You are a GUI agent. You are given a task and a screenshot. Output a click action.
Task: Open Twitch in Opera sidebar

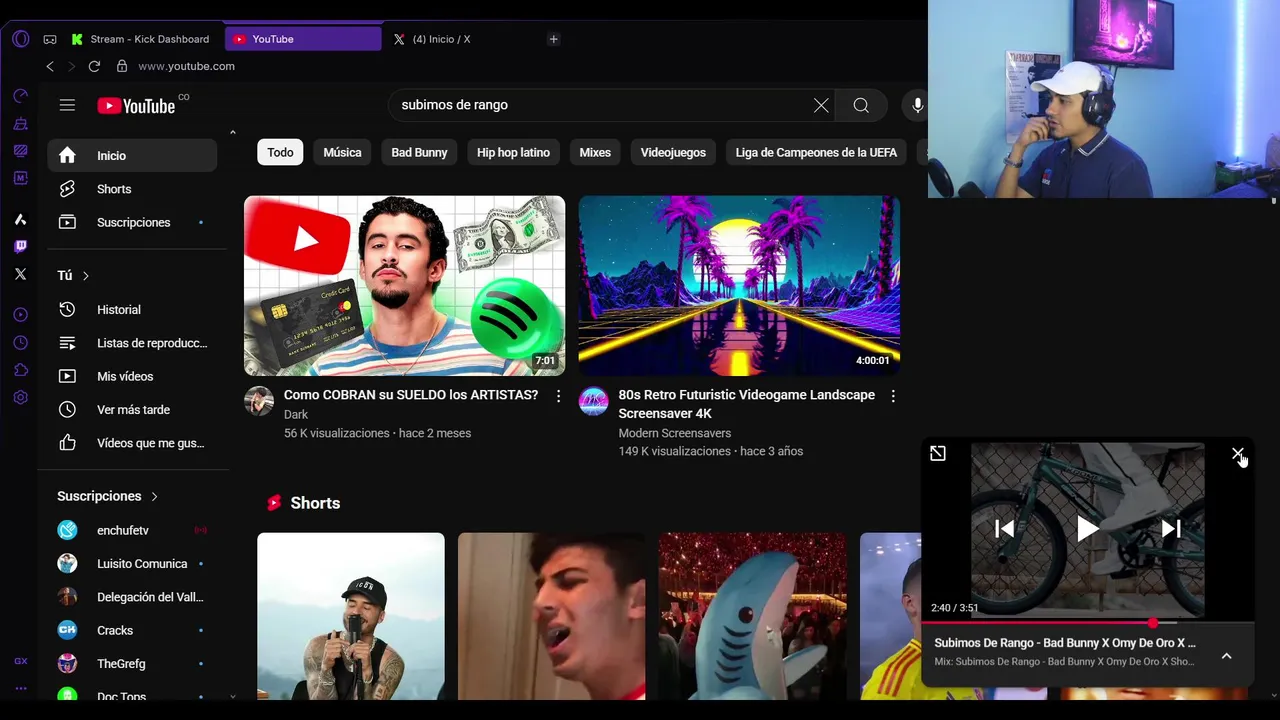point(20,247)
